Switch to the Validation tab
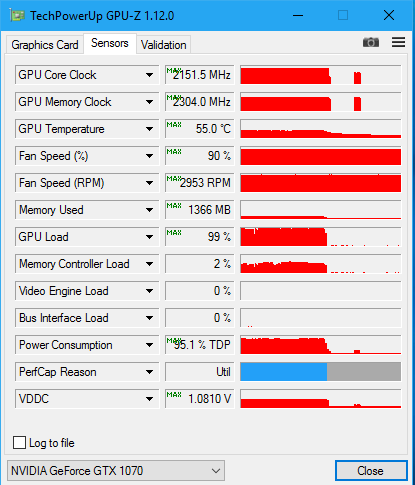 [x=163, y=45]
